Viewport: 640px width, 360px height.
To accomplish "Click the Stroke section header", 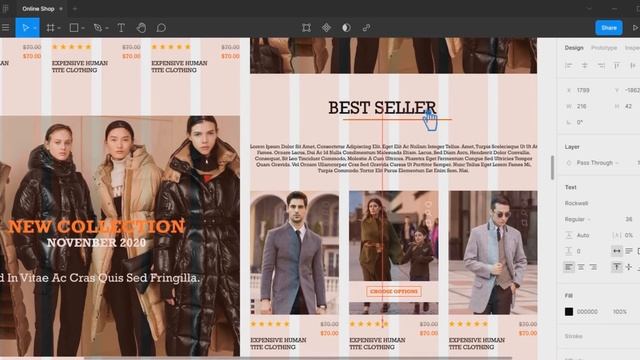I will tap(573, 336).
